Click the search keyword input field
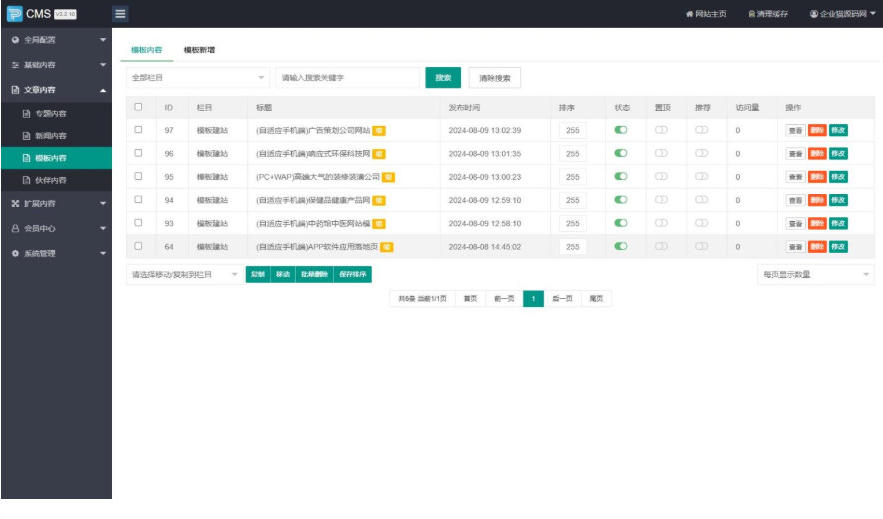This screenshot has height=519, width=883. pos(347,77)
